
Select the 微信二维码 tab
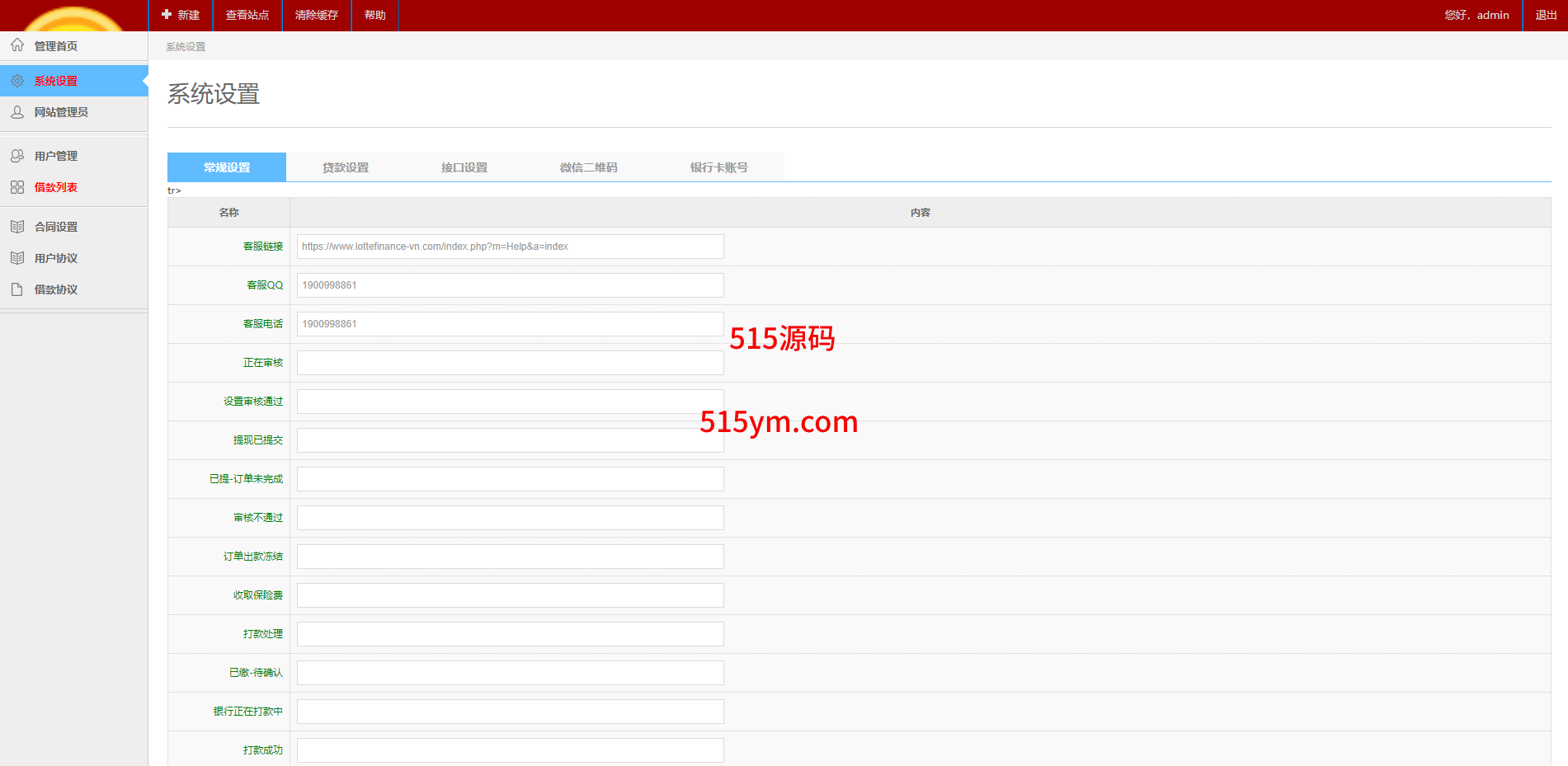click(588, 167)
